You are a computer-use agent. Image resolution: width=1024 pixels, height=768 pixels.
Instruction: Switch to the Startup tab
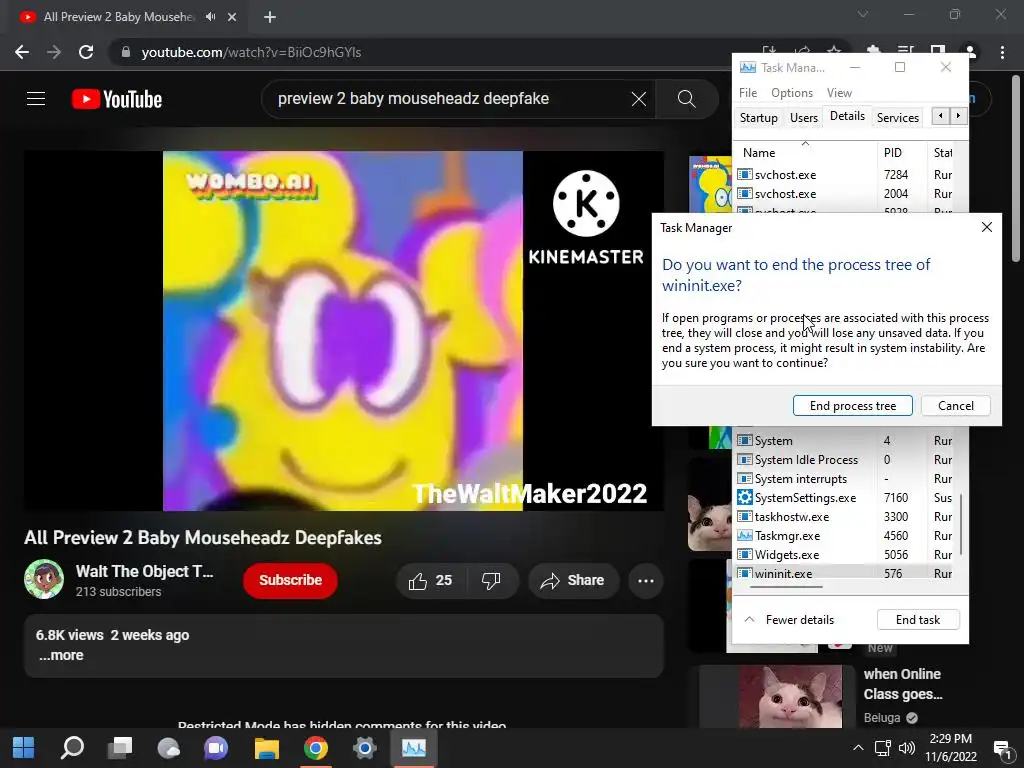coord(758,118)
